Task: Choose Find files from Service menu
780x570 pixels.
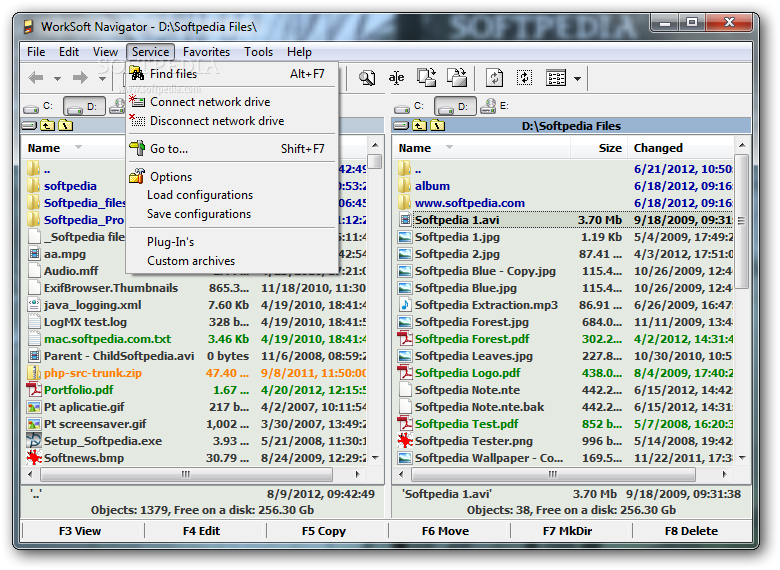Action: pos(232,74)
